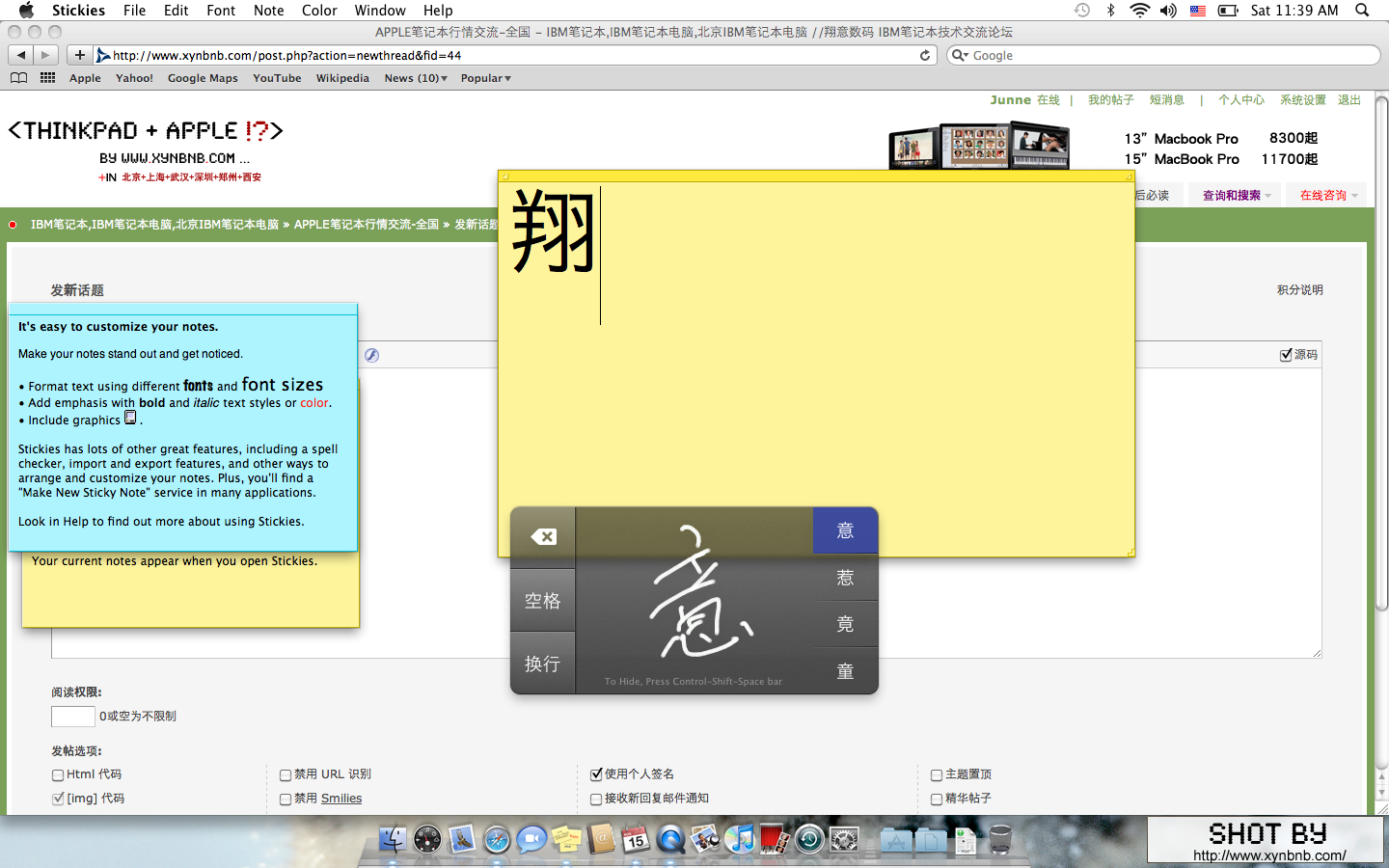Open Spotlight search magnifier
This screenshot has width=1389, height=868.
pyautogui.click(x=1362, y=10)
